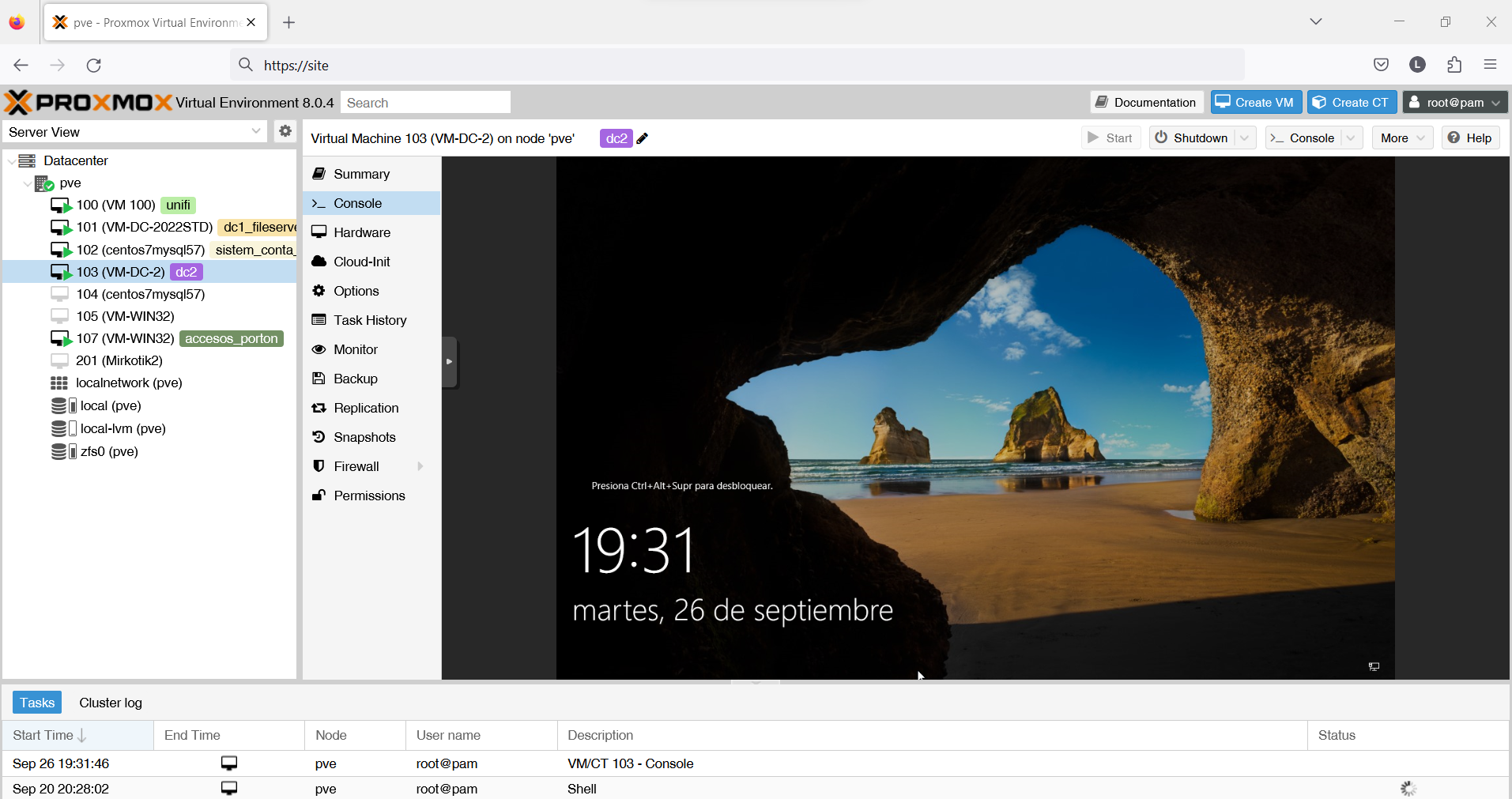Reload the page in Firefox
This screenshot has height=799, width=1512.
[x=94, y=65]
